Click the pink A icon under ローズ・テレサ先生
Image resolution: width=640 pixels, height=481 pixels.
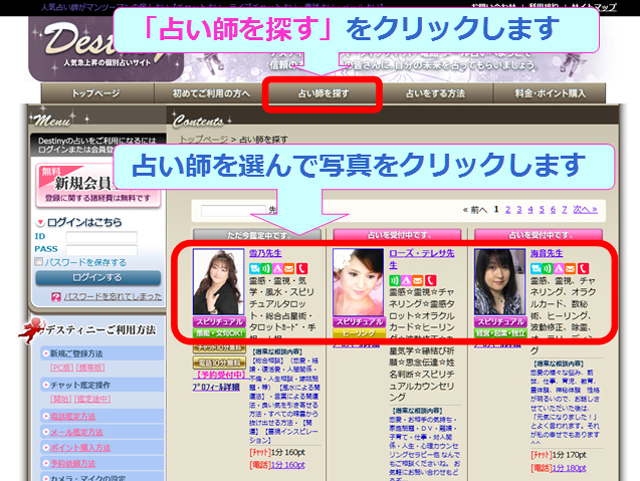pyautogui.click(x=406, y=281)
